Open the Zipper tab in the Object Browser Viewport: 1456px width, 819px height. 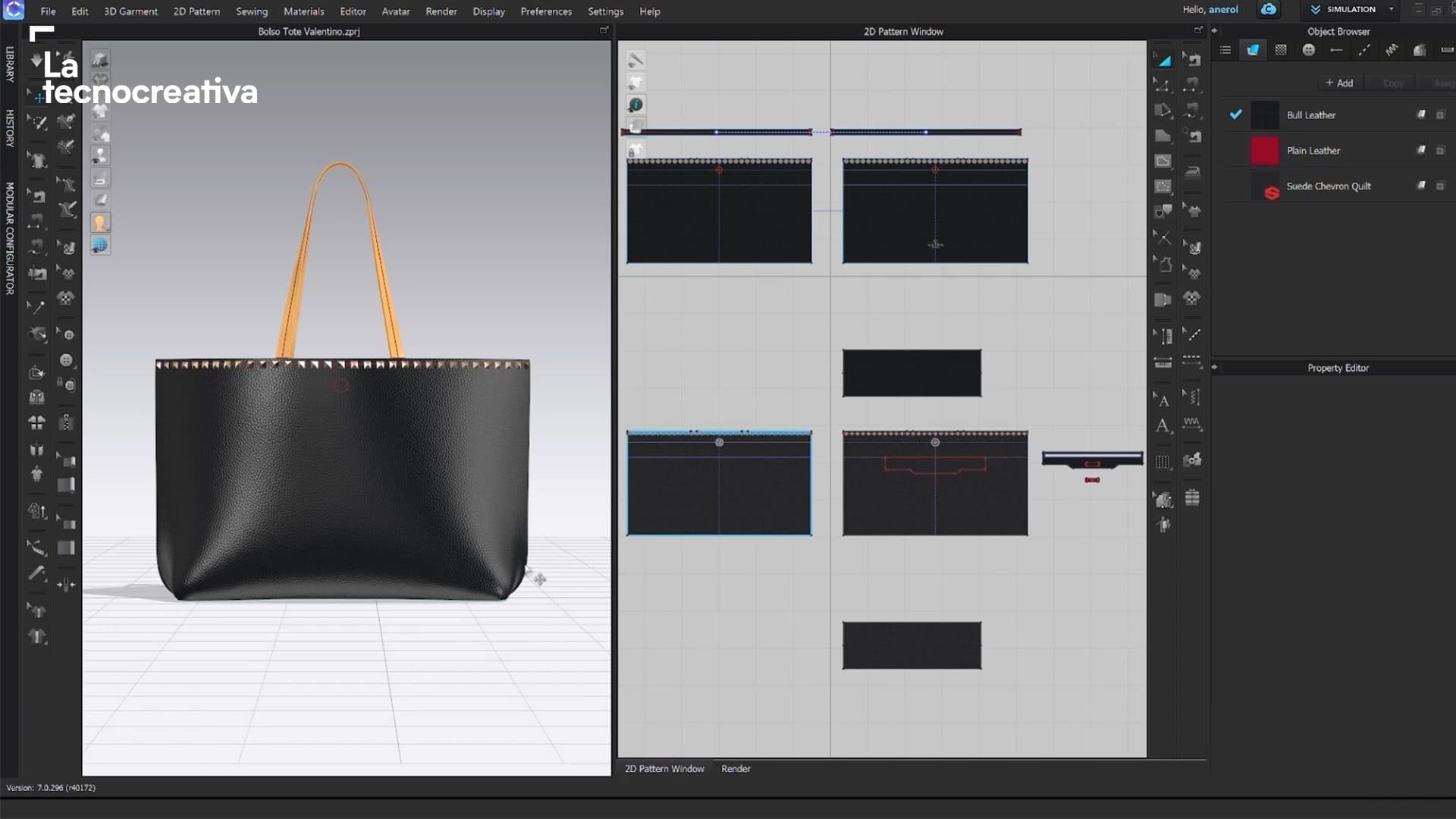coord(1336,50)
